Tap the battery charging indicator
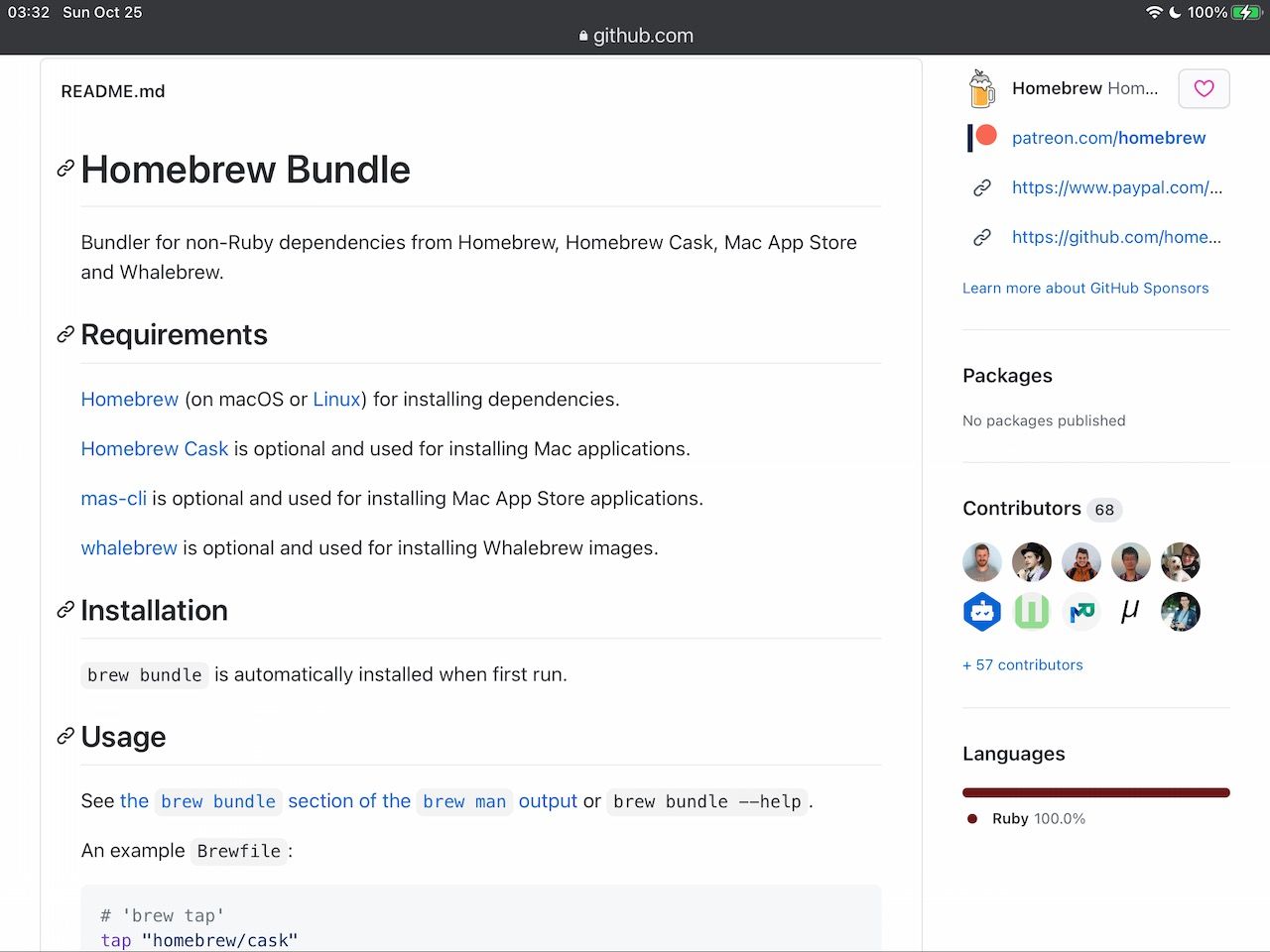Viewport: 1270px width, 952px height. [1245, 12]
